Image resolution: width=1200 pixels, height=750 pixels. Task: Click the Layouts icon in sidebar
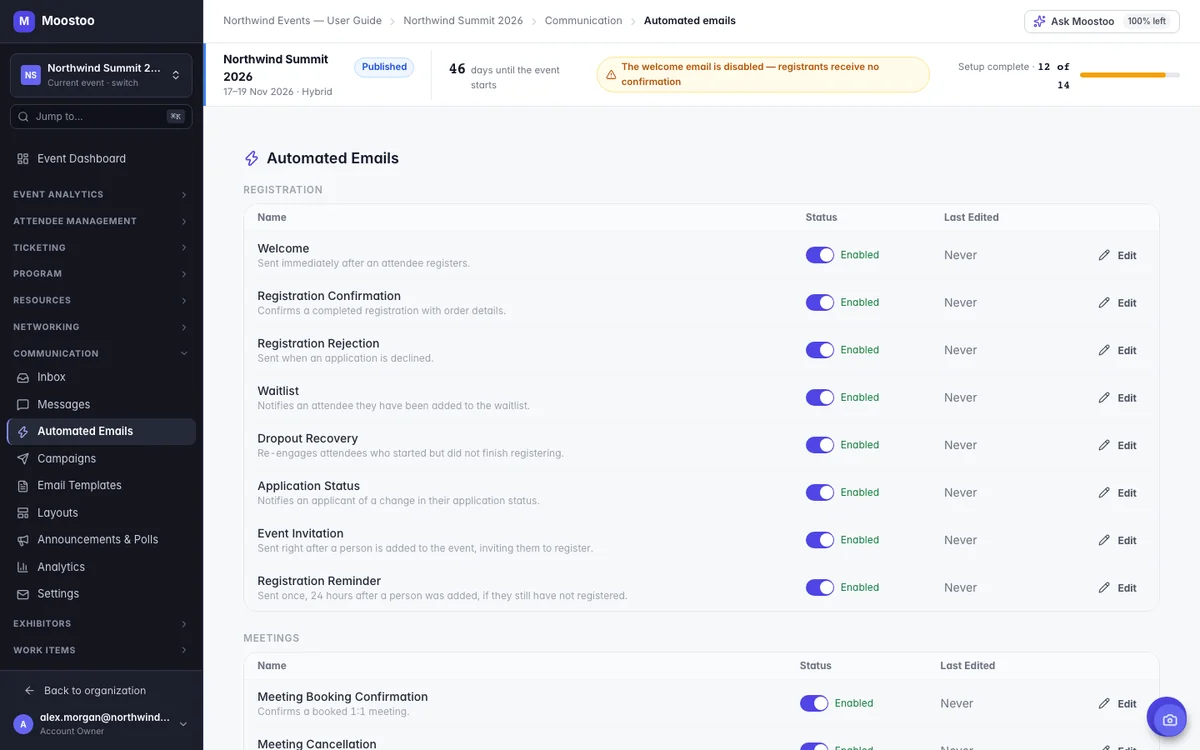coord(23,513)
